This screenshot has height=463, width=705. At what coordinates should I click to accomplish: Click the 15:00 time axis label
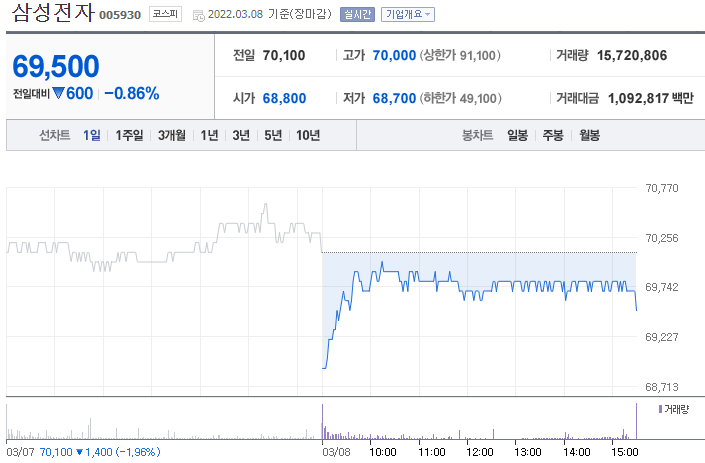pyautogui.click(x=625, y=452)
